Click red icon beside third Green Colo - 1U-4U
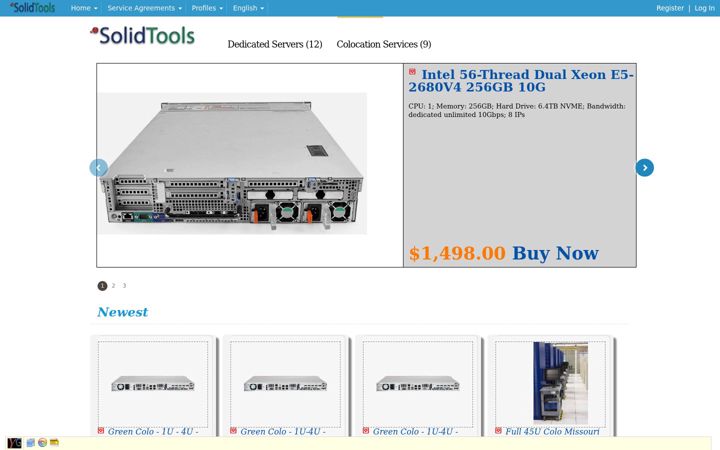The image size is (720, 450). 366,430
